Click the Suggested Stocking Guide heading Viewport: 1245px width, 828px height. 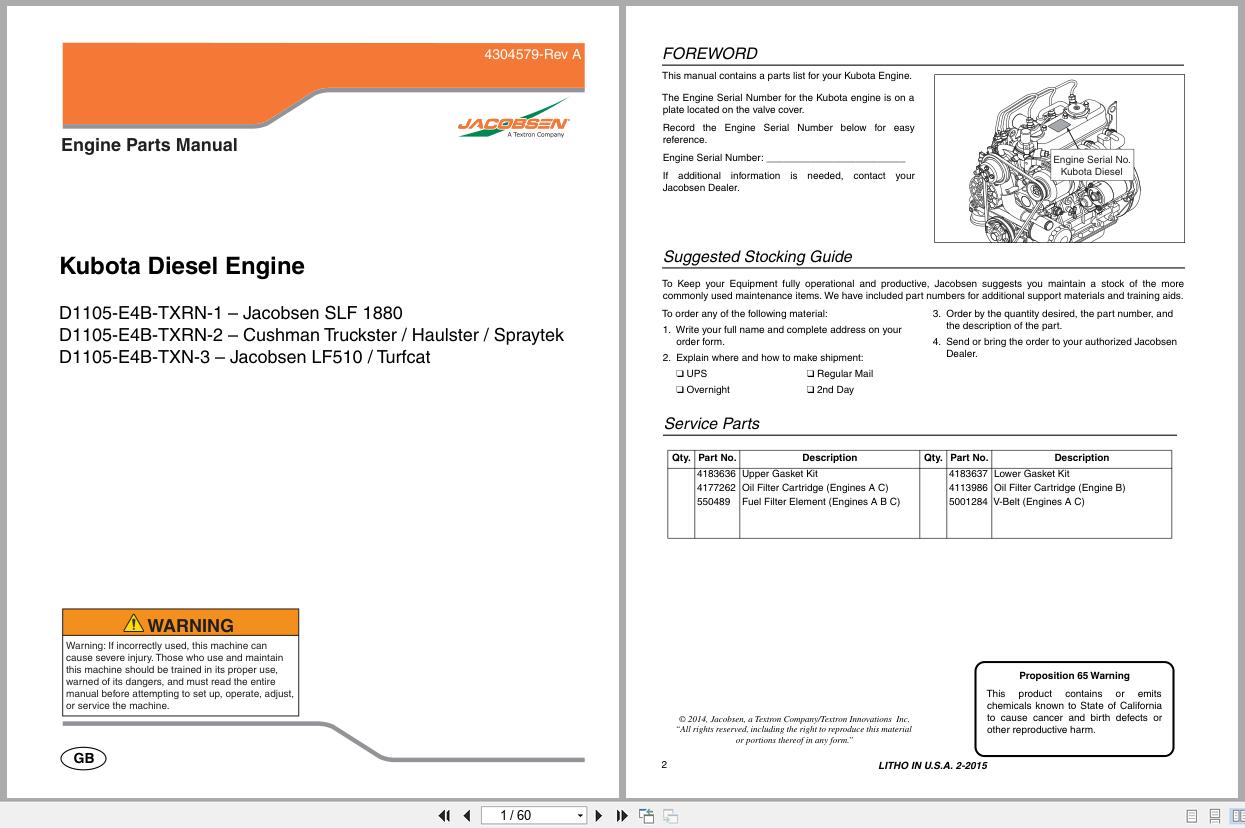758,257
